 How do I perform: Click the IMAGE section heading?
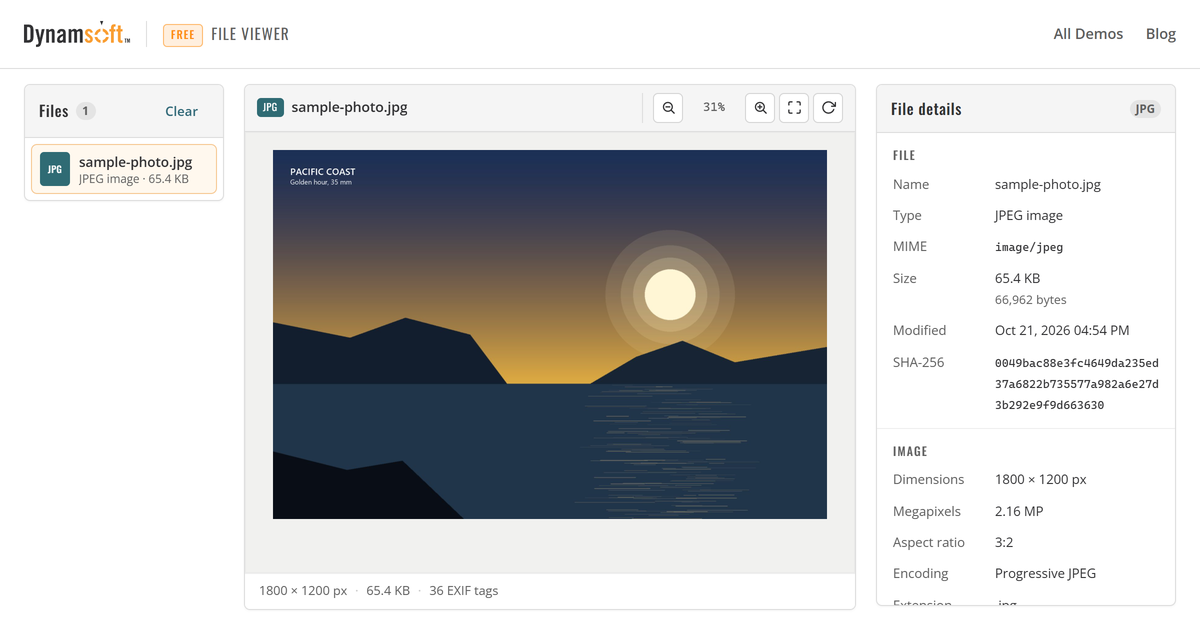(x=910, y=452)
